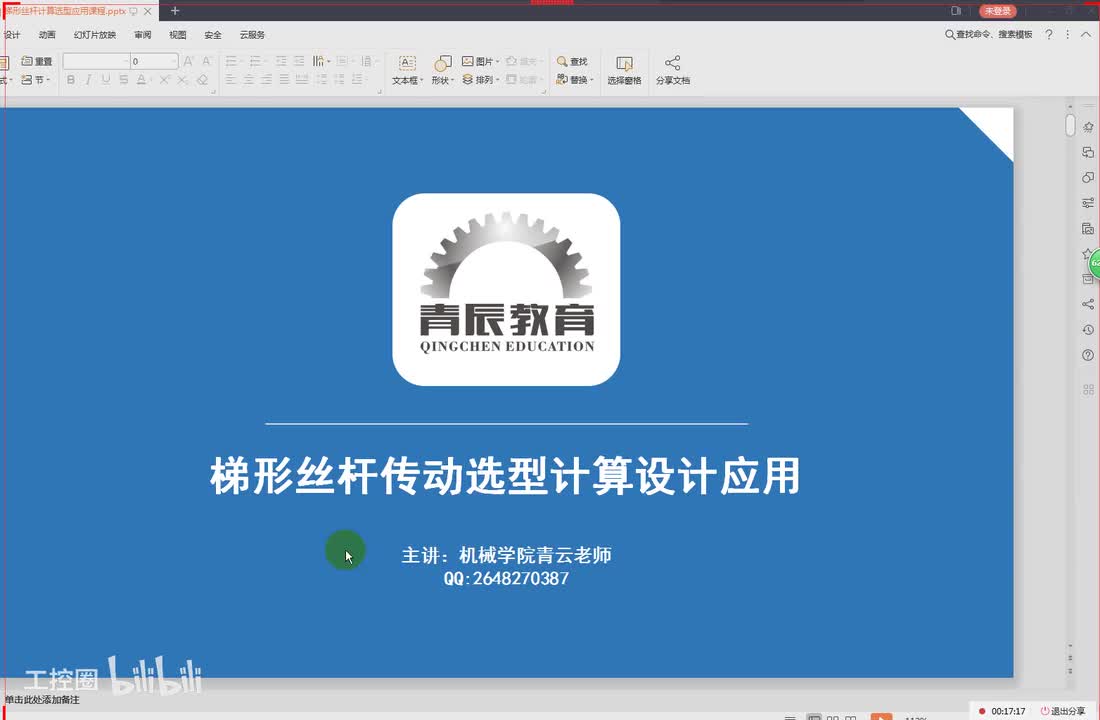
Task: Toggle underline formatting
Action: tap(105, 80)
